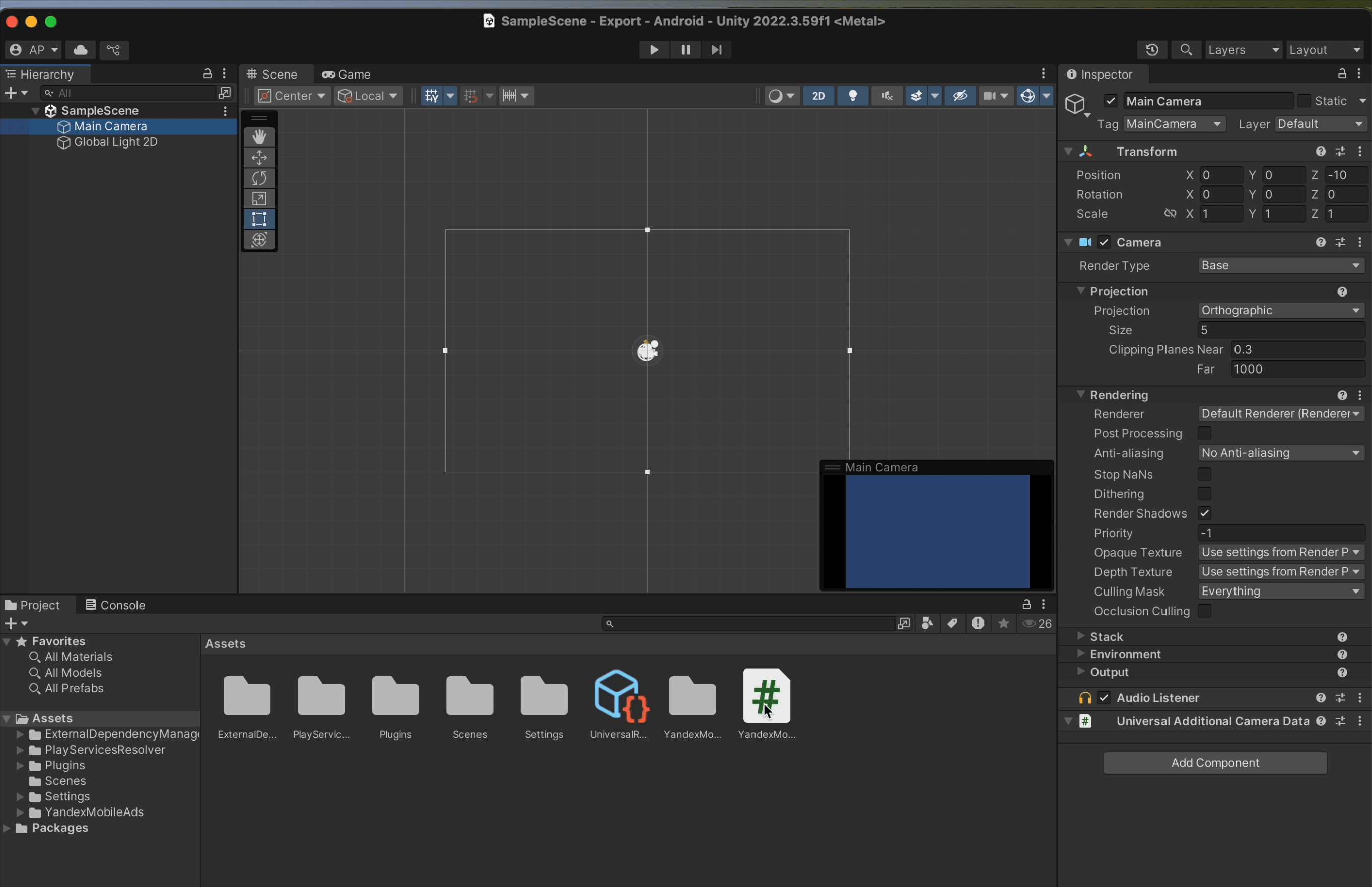
Task: Open the Anti-aliasing dropdown
Action: coord(1281,453)
